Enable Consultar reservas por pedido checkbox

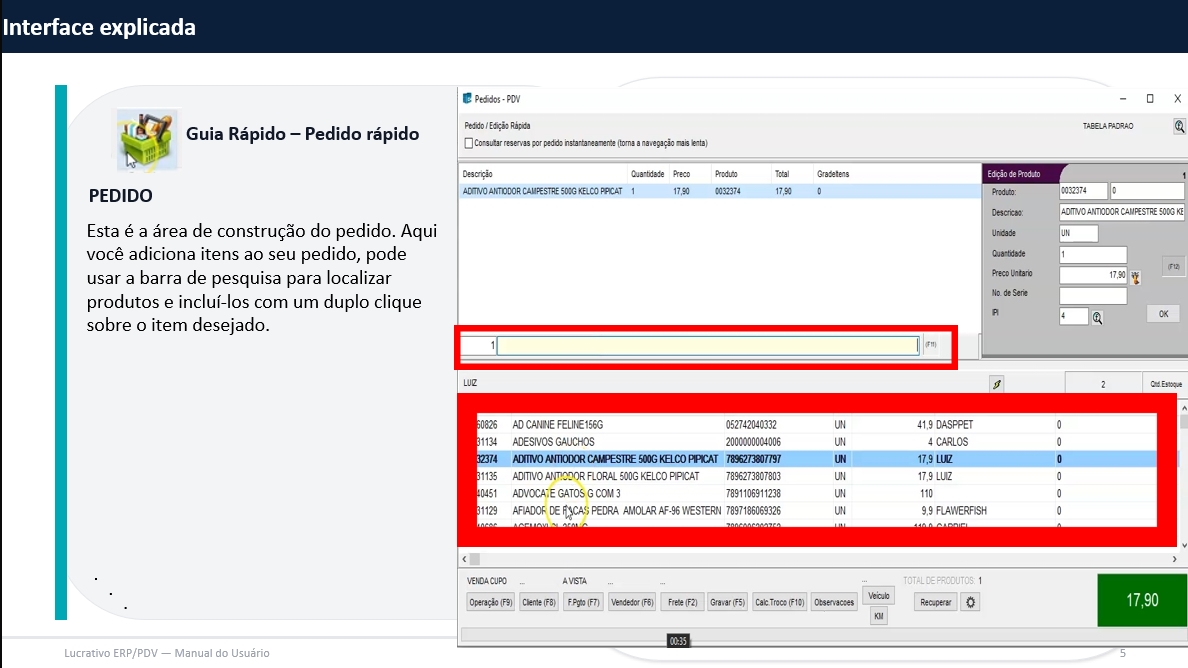click(x=469, y=143)
